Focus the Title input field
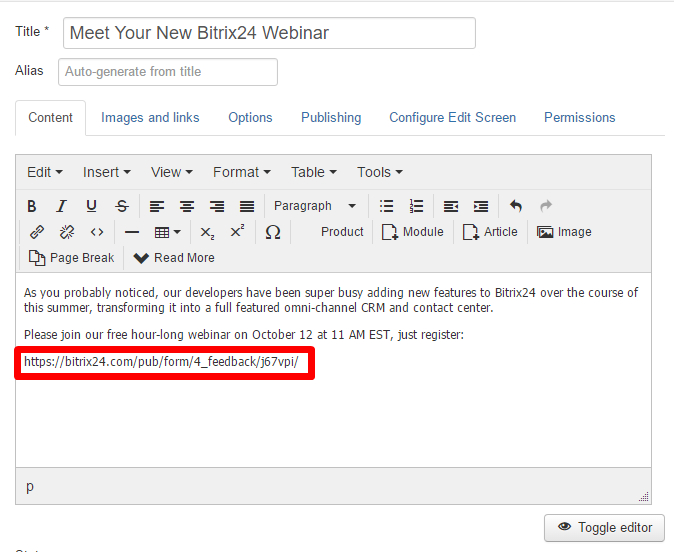Viewport: 674px width, 552px height. [x=269, y=33]
